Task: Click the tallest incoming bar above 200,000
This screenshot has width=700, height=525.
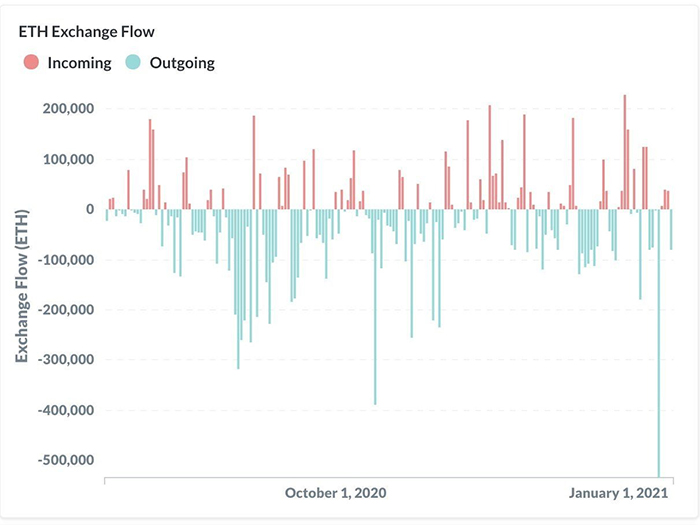Action: [625, 152]
